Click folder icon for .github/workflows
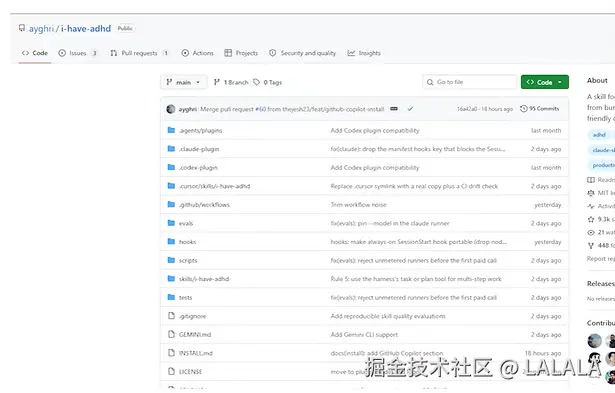Screen dimensions: 615x393 [171, 205]
